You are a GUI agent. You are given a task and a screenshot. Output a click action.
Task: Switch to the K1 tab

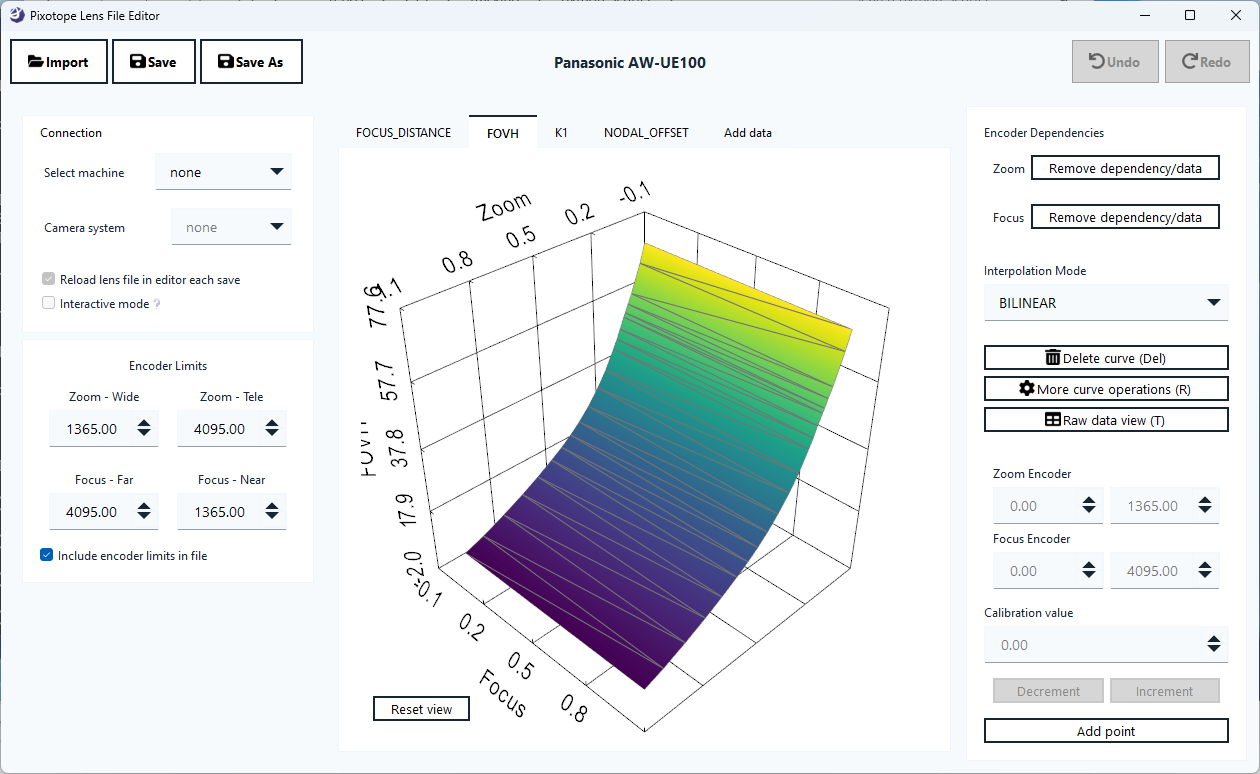coord(561,133)
